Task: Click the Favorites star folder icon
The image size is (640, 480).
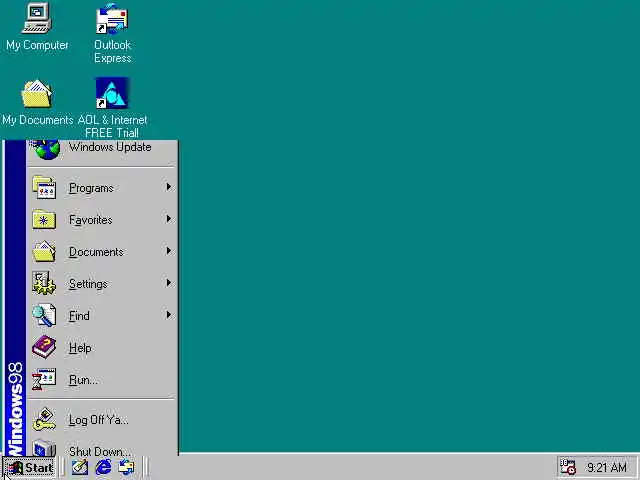Action: pos(44,220)
